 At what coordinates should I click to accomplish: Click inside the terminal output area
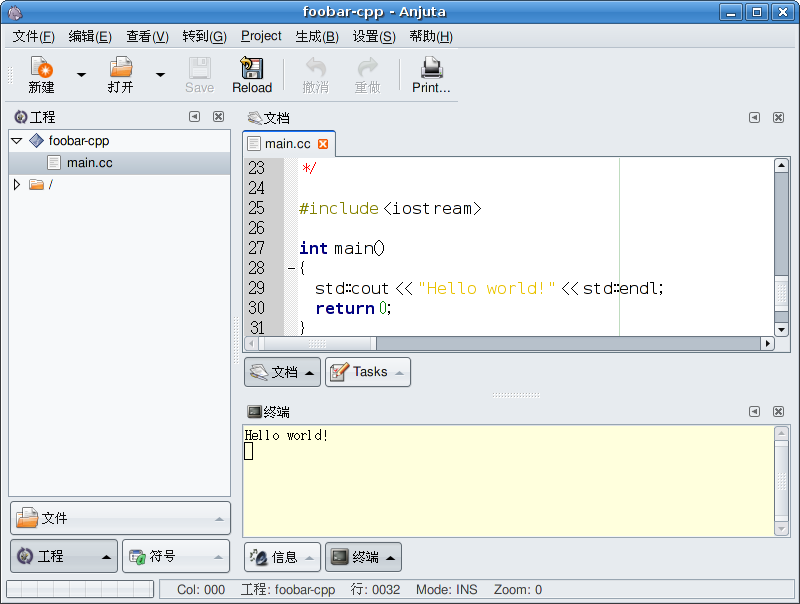point(508,481)
